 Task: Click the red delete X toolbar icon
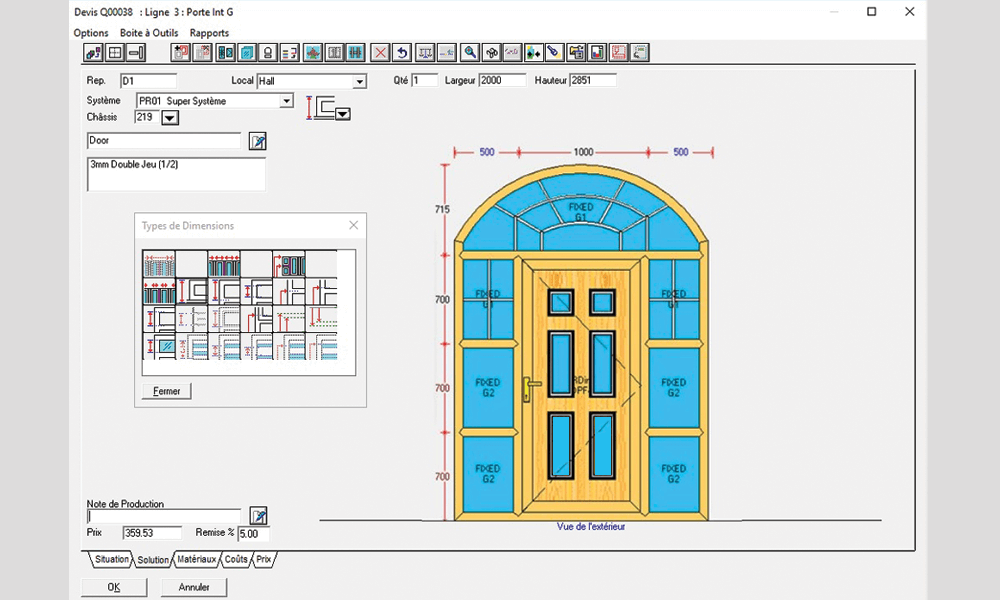[x=380, y=52]
